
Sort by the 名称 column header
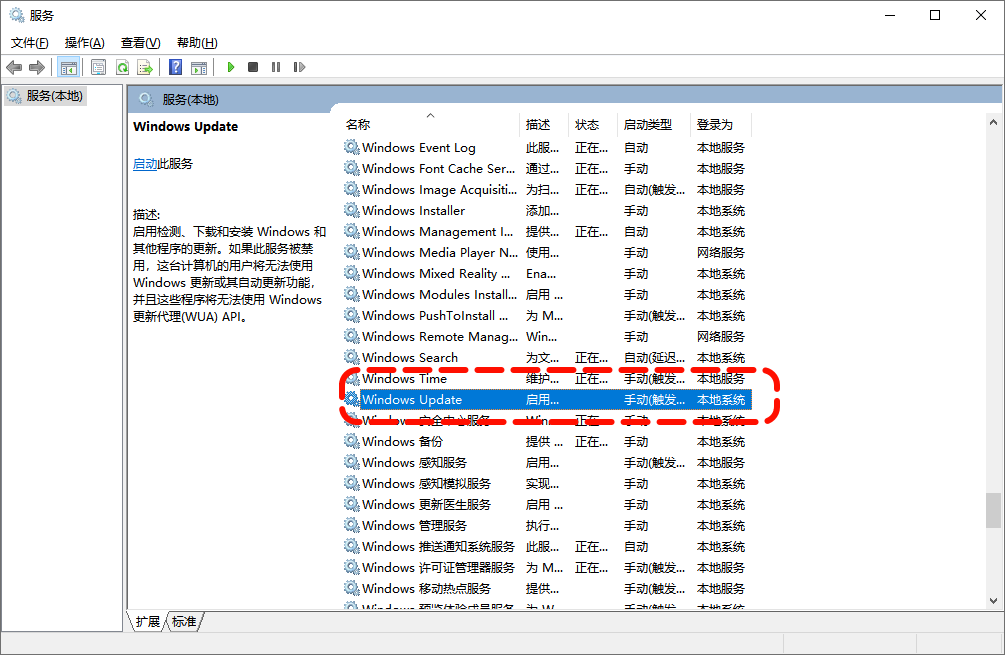[431, 124]
